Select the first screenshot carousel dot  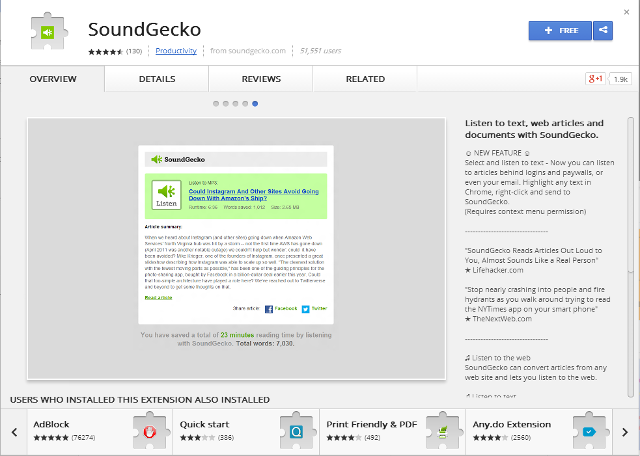point(216,104)
